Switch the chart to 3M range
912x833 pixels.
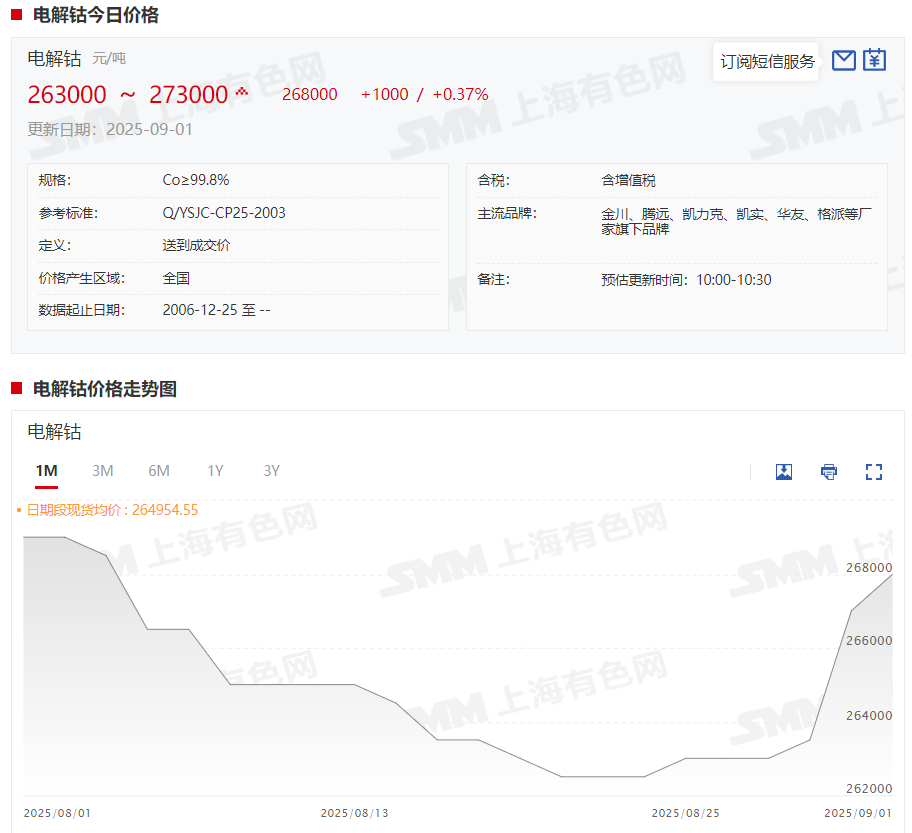[x=102, y=471]
